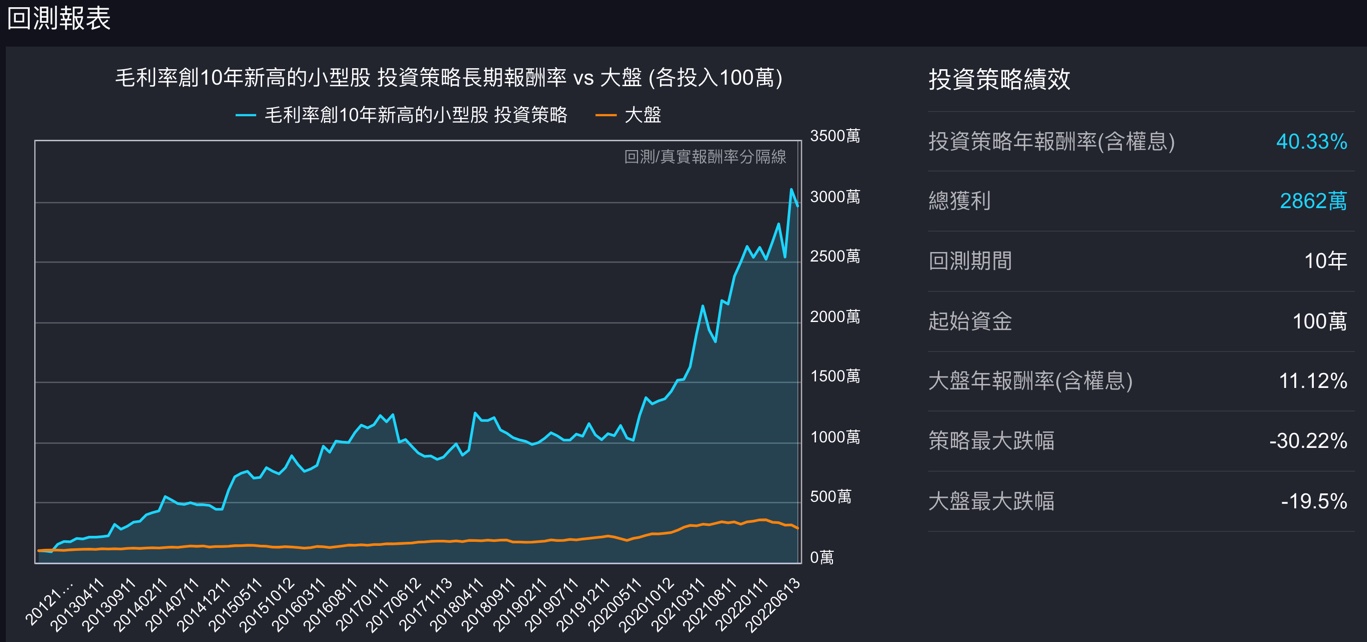The height and width of the screenshot is (642, 1367).
Task: Click the blue line marker in legend
Action: (246, 115)
